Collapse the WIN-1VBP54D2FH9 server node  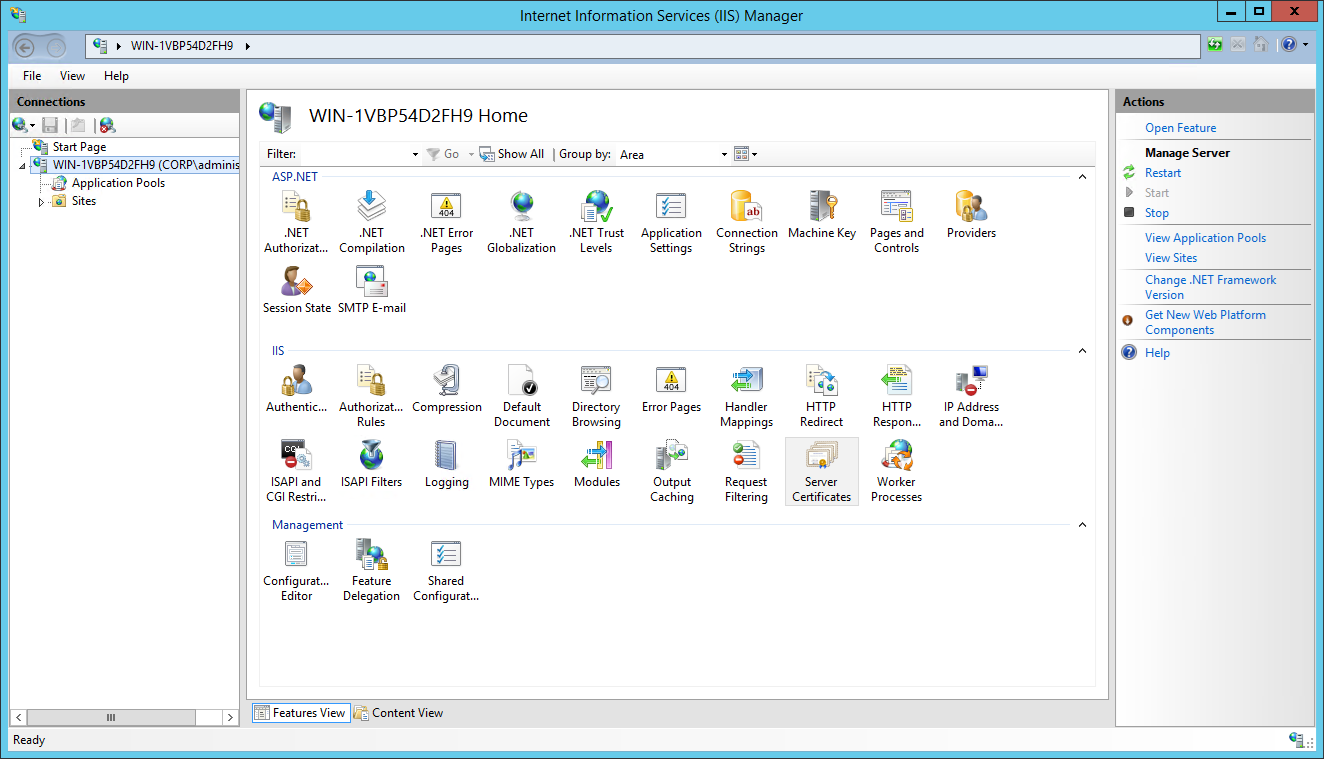[23, 166]
